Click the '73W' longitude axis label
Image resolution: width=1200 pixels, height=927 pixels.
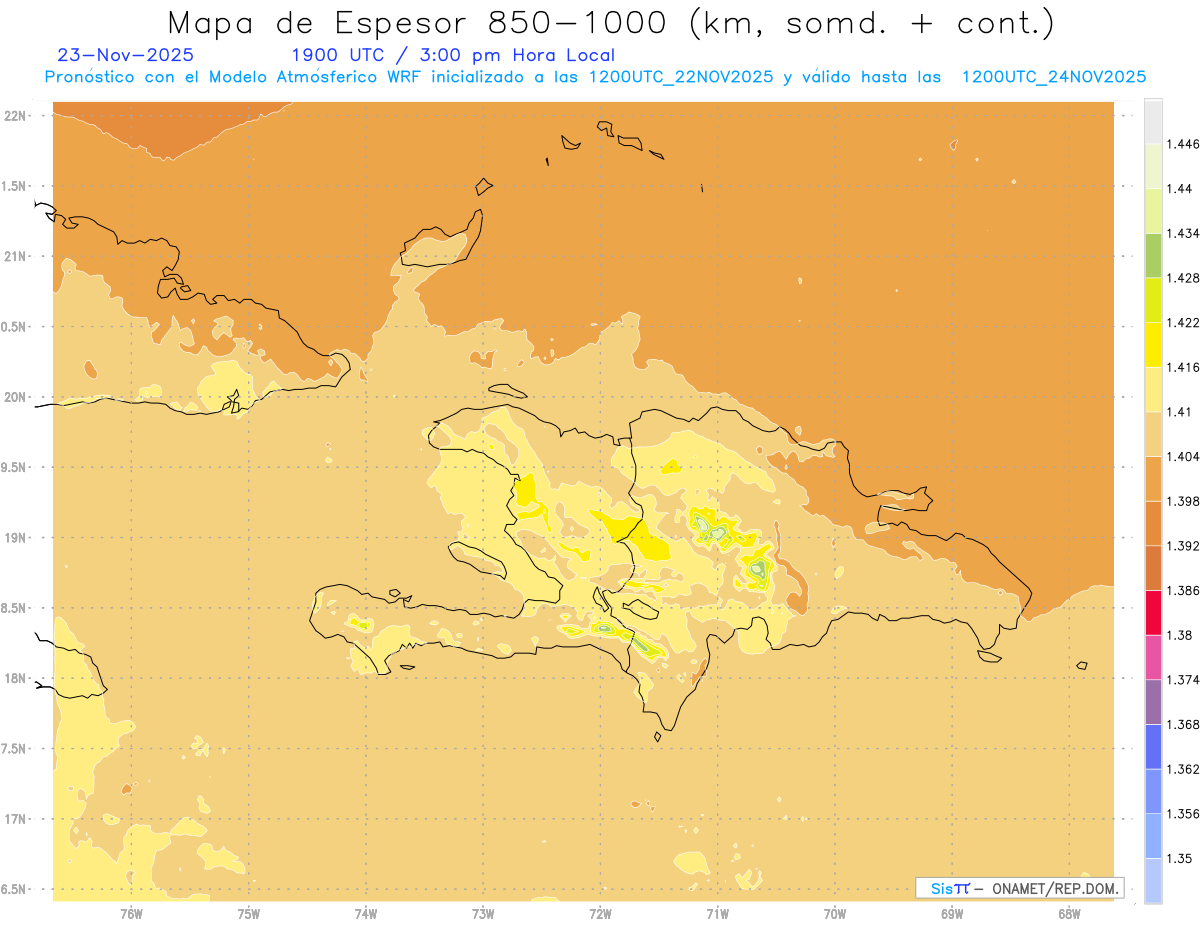483,913
